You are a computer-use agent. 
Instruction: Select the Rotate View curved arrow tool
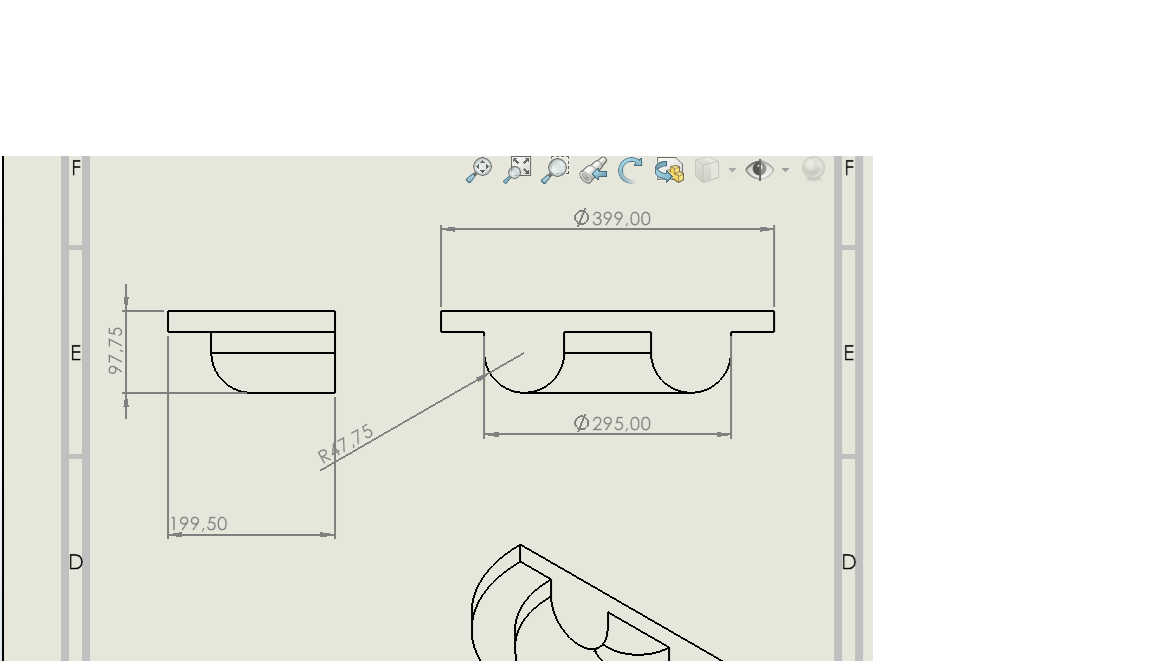tap(630, 171)
